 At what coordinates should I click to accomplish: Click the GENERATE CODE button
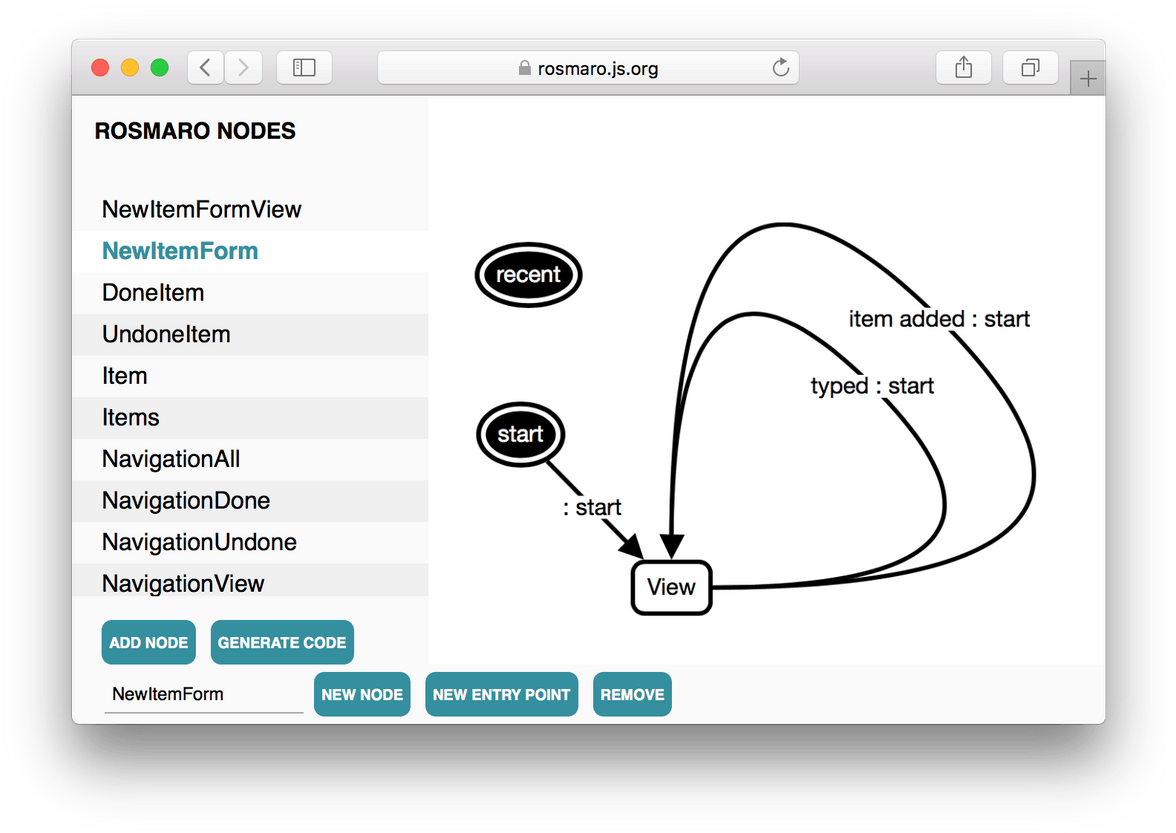coord(282,643)
